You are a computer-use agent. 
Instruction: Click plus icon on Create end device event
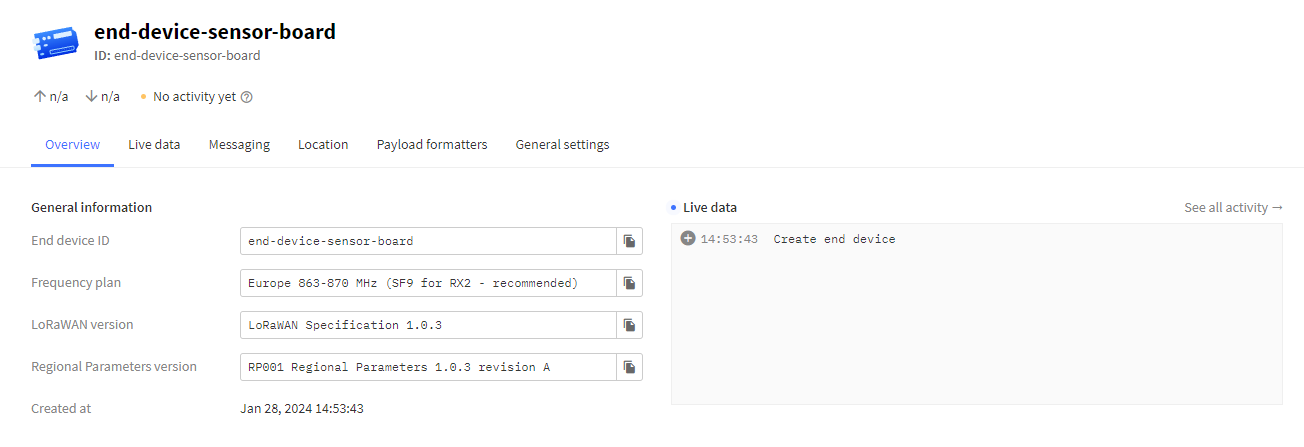tap(687, 239)
